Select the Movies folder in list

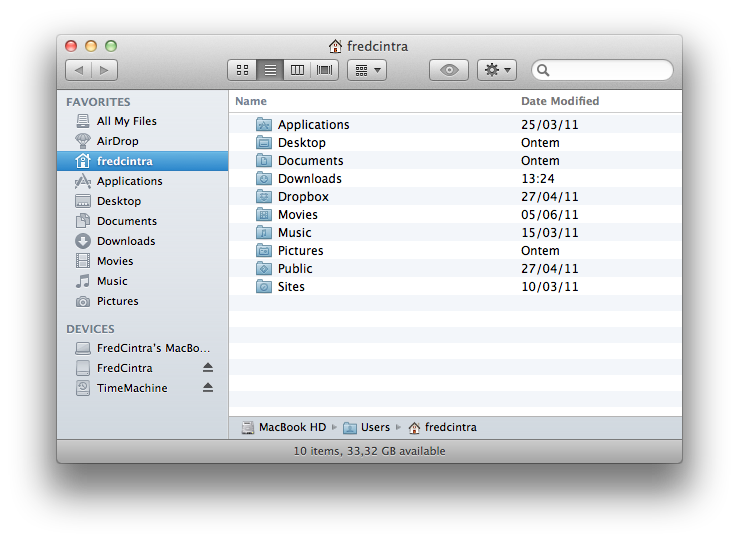click(x=455, y=214)
